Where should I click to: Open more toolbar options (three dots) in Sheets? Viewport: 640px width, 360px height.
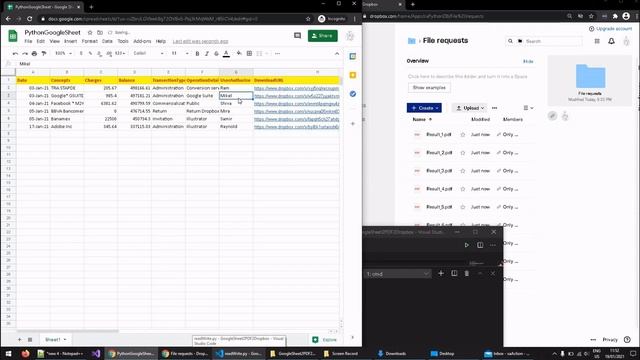tap(278, 53)
